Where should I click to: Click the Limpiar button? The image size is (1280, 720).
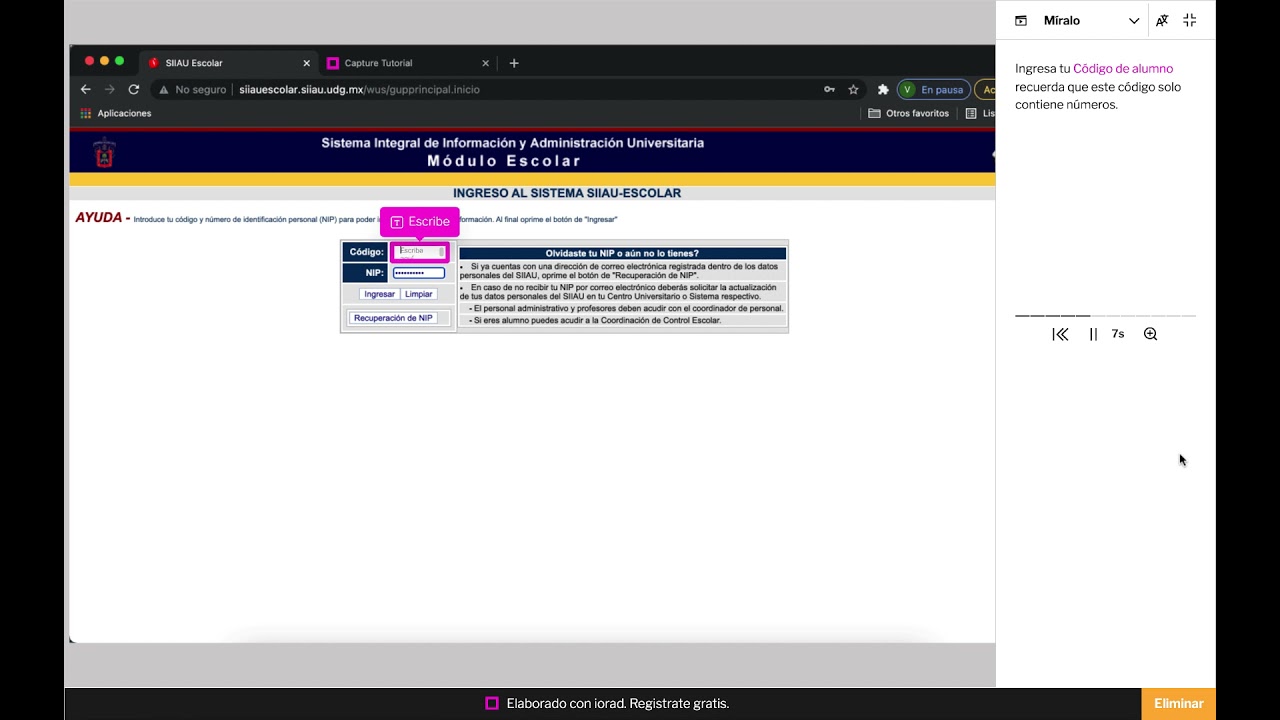[x=418, y=294]
